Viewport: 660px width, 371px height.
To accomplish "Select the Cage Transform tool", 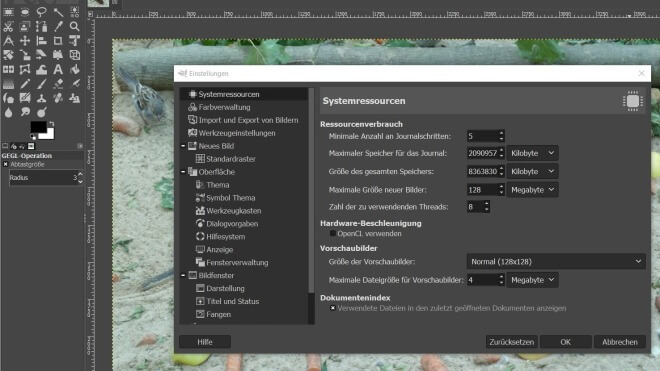I will [x=25, y=69].
